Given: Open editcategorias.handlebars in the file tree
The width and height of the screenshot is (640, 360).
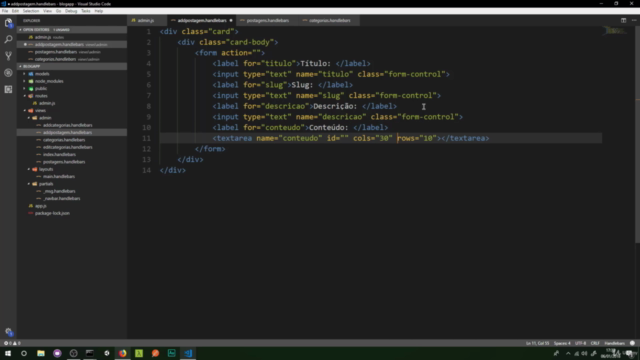Looking at the screenshot, I should [x=67, y=147].
